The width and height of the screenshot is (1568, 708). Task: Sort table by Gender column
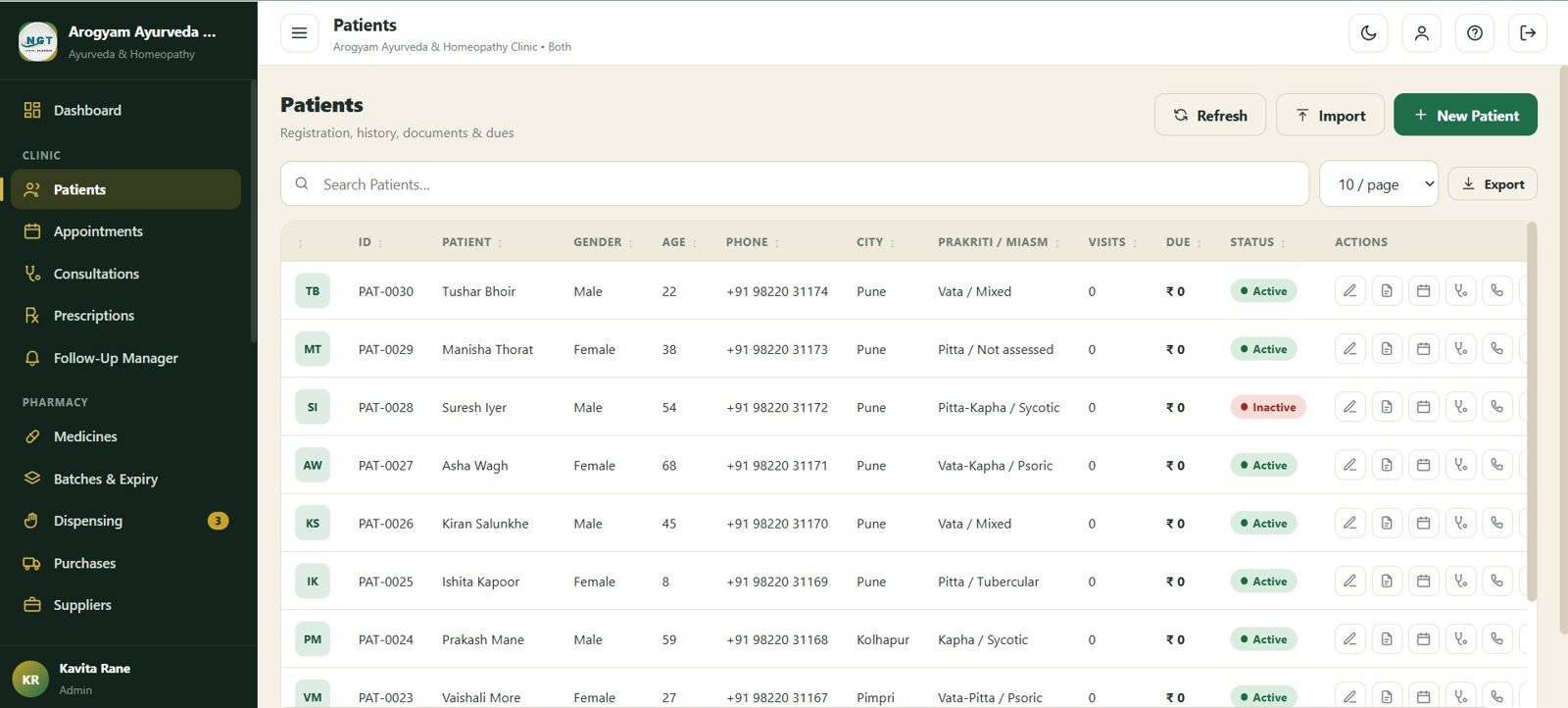coord(604,242)
